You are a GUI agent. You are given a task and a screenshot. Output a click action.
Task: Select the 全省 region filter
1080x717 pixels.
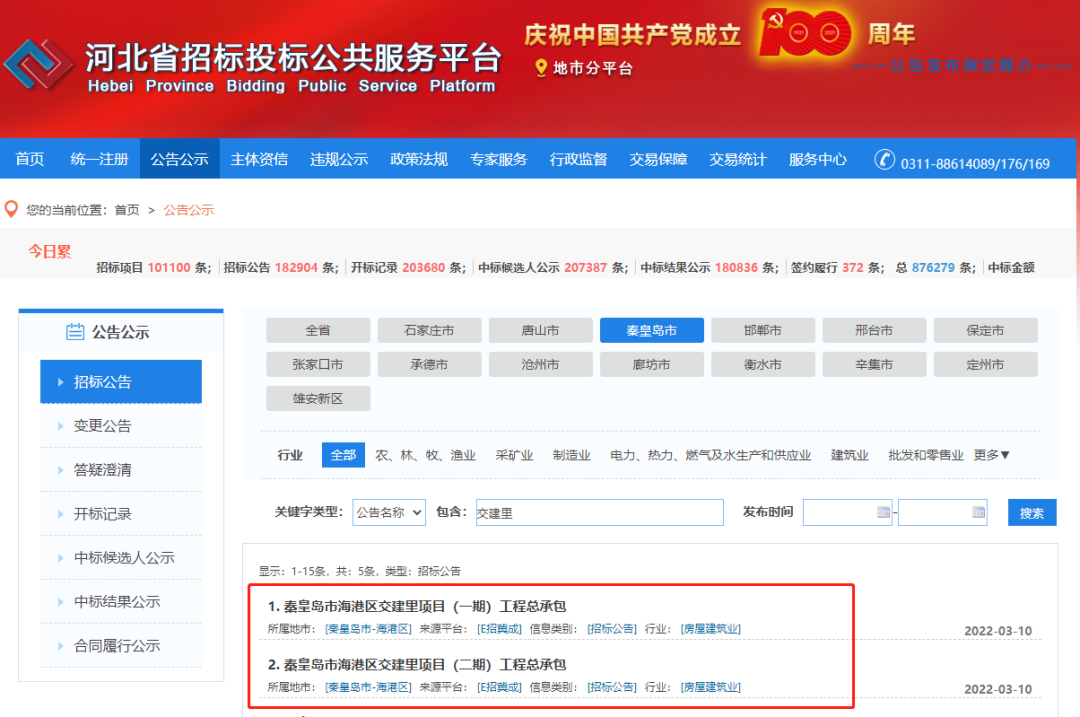click(318, 330)
